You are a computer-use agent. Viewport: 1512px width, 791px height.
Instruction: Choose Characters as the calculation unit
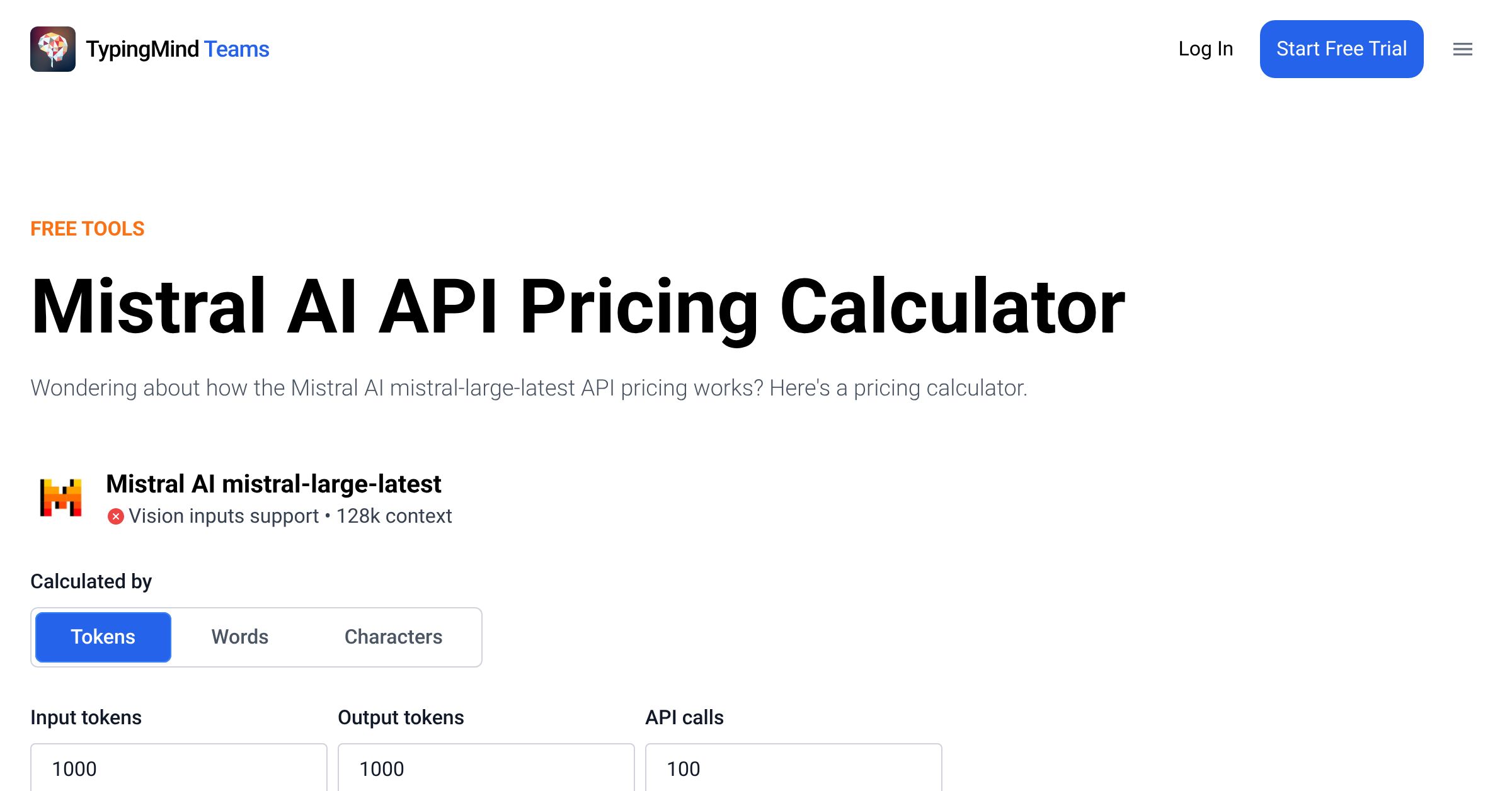pyautogui.click(x=393, y=637)
